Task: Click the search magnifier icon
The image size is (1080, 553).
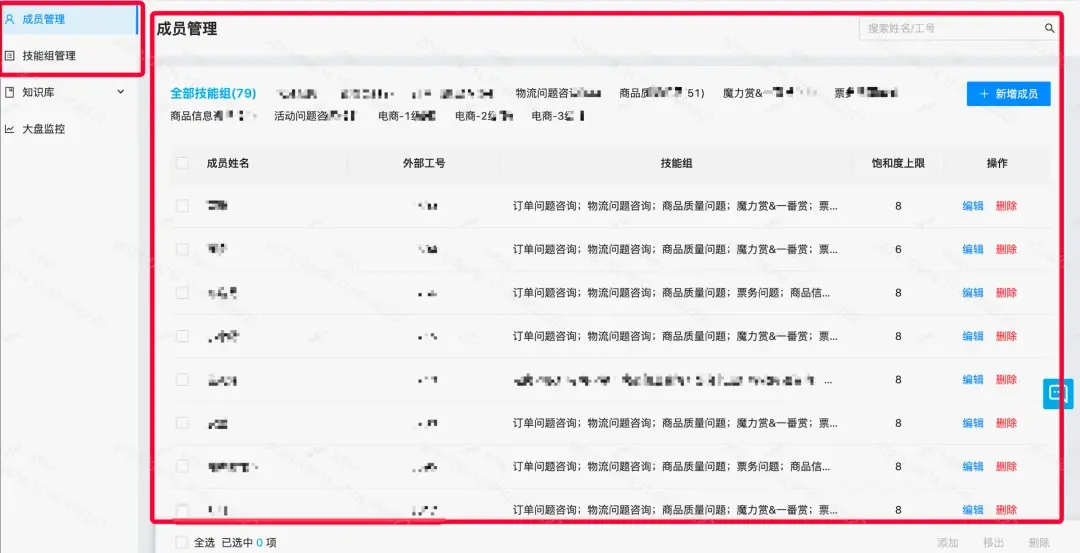Action: click(1049, 28)
